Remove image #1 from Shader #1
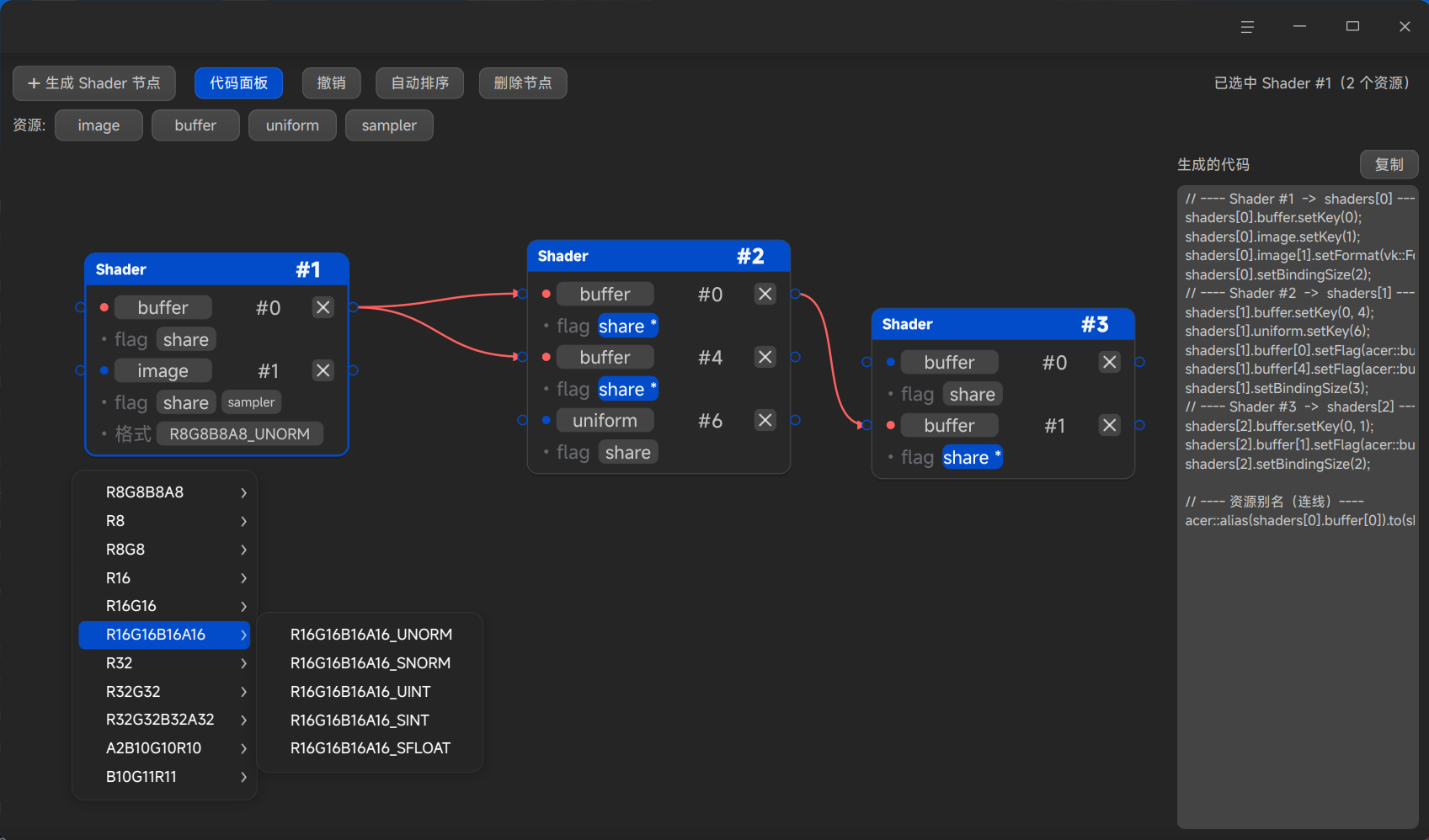 323,370
